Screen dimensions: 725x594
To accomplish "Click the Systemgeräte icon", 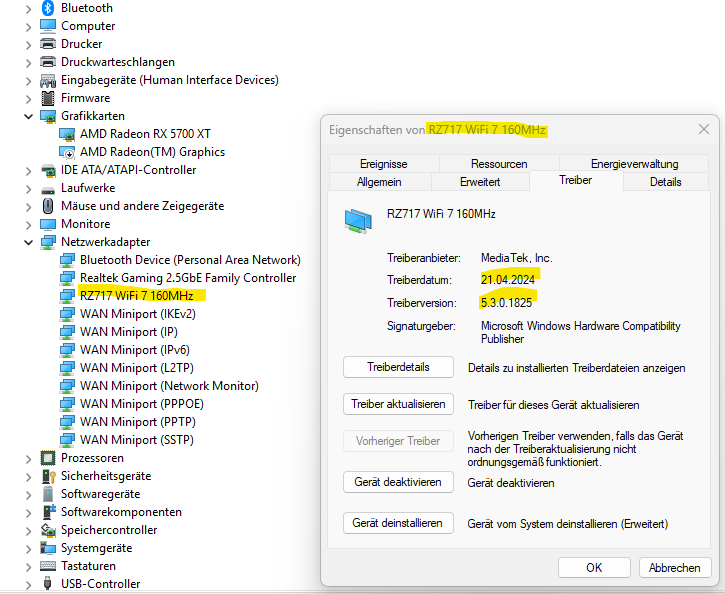I will (x=48, y=548).
